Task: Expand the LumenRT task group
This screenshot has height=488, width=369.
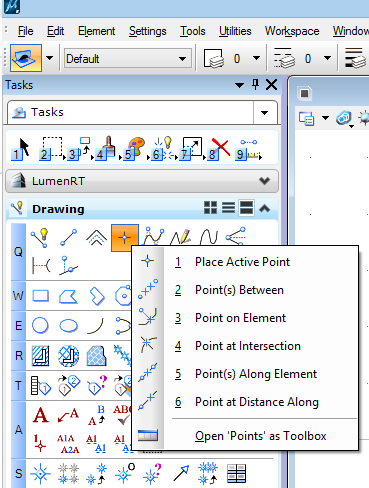Action: (264, 181)
